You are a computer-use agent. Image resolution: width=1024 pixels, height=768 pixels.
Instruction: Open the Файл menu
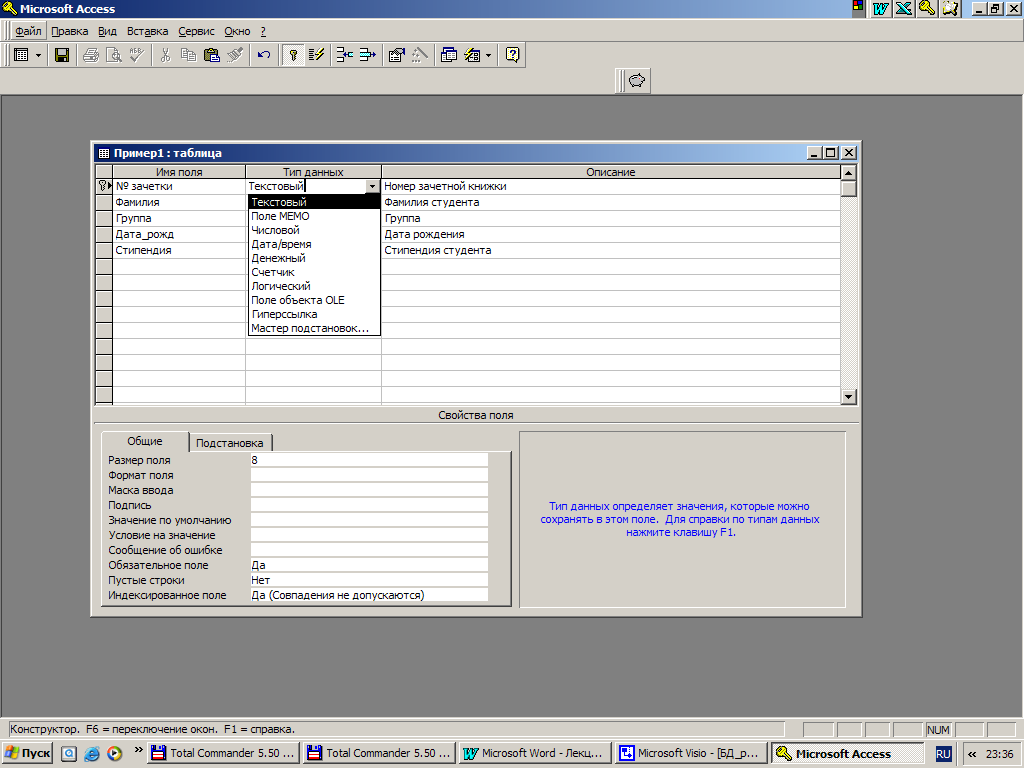tap(28, 31)
